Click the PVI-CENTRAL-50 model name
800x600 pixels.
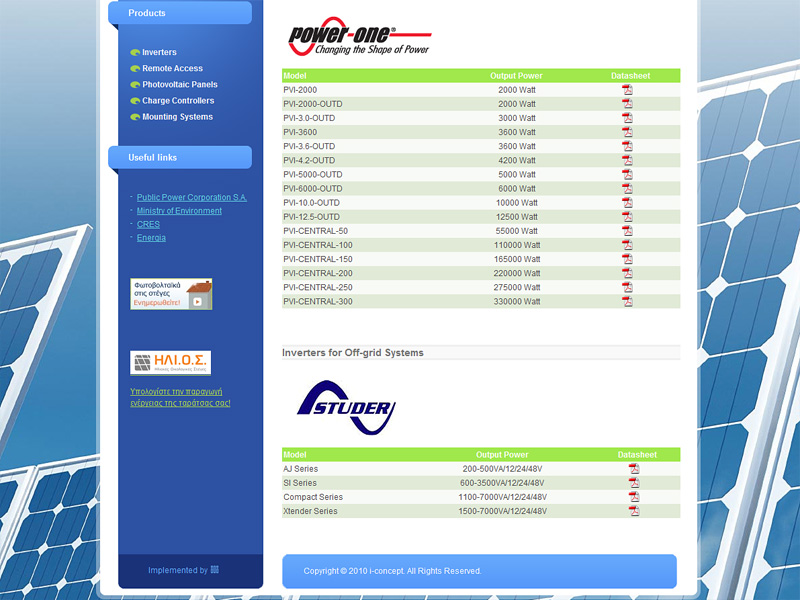tap(316, 231)
